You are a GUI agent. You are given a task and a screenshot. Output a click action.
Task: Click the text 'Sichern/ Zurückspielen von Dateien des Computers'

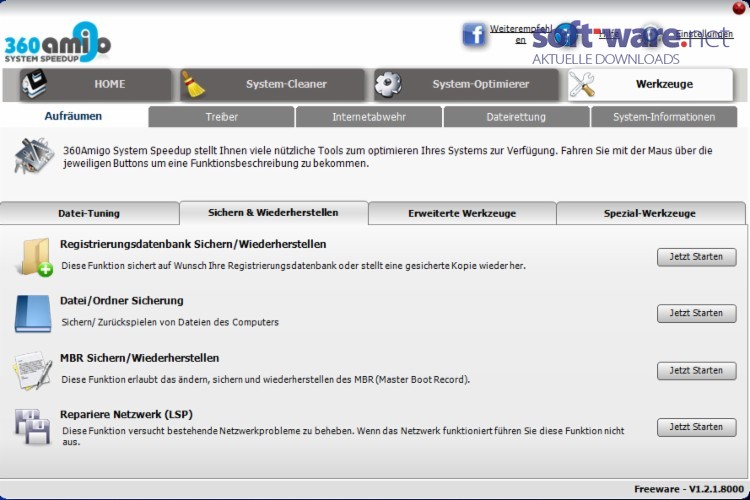[x=170, y=322]
